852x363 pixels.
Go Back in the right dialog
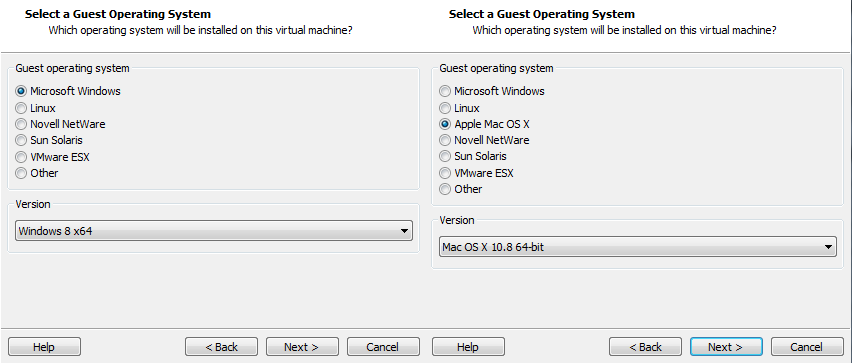(645, 347)
